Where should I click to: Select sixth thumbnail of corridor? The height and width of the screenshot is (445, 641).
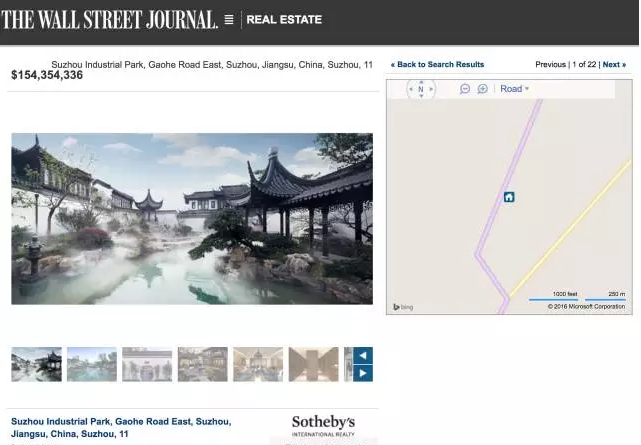point(314,364)
